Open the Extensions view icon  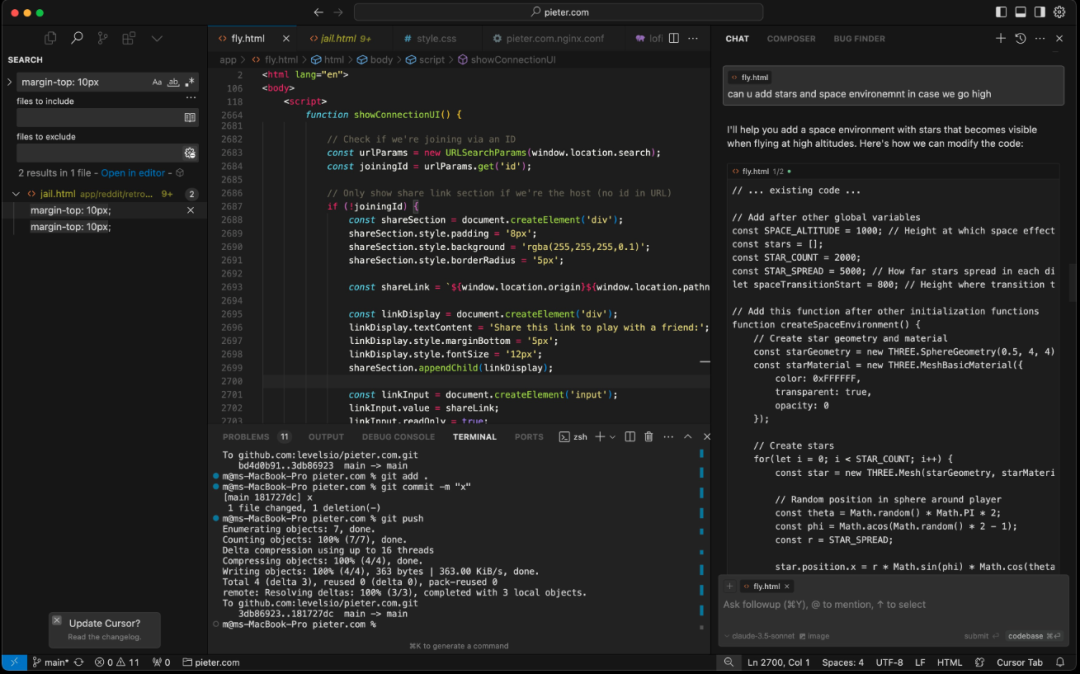129,39
